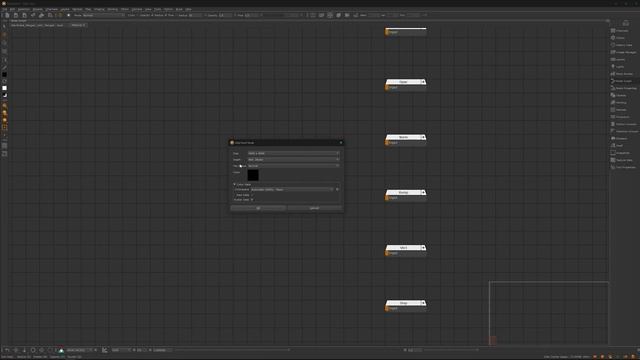Toggle the Scalar Data checkbox
The image size is (640, 360).
[x=252, y=200]
